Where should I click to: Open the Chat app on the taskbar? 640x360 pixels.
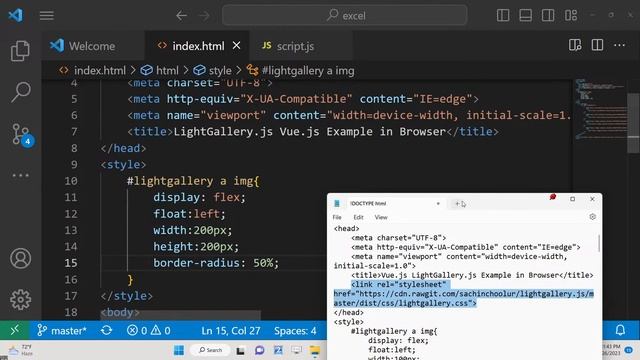click(259, 350)
